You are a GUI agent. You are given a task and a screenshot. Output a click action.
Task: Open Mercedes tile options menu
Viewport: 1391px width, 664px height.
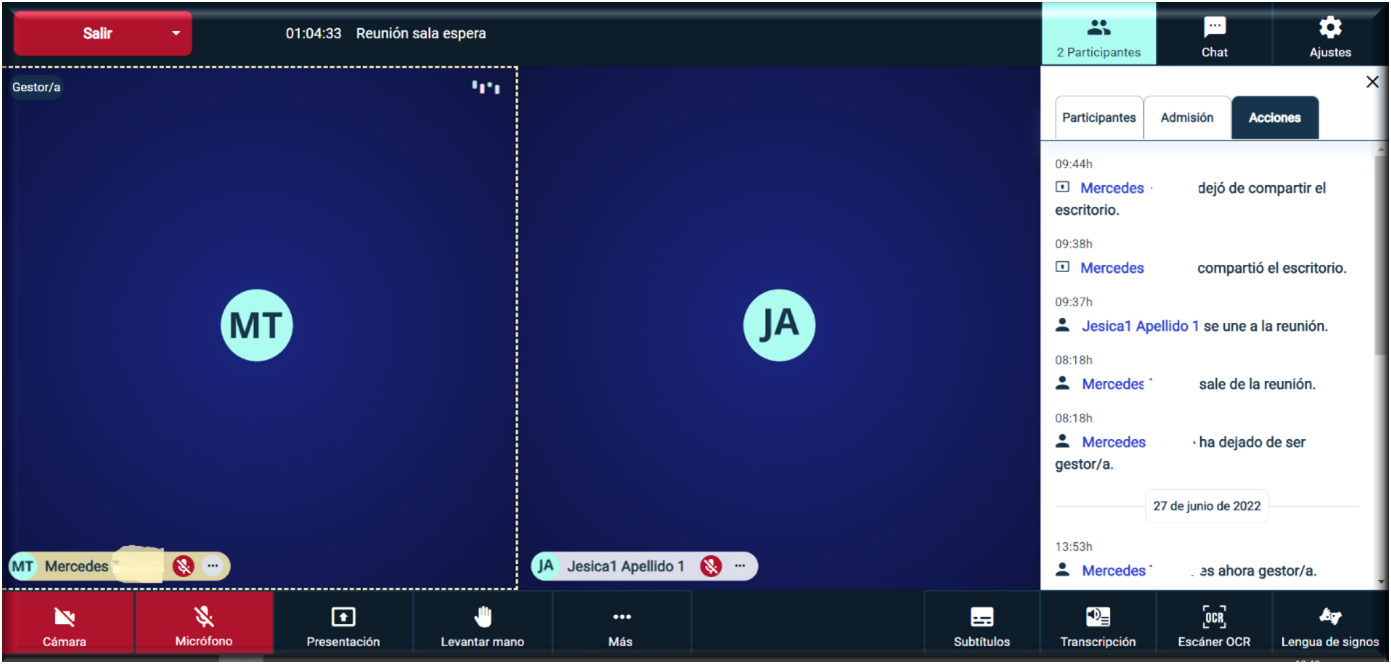tap(212, 566)
